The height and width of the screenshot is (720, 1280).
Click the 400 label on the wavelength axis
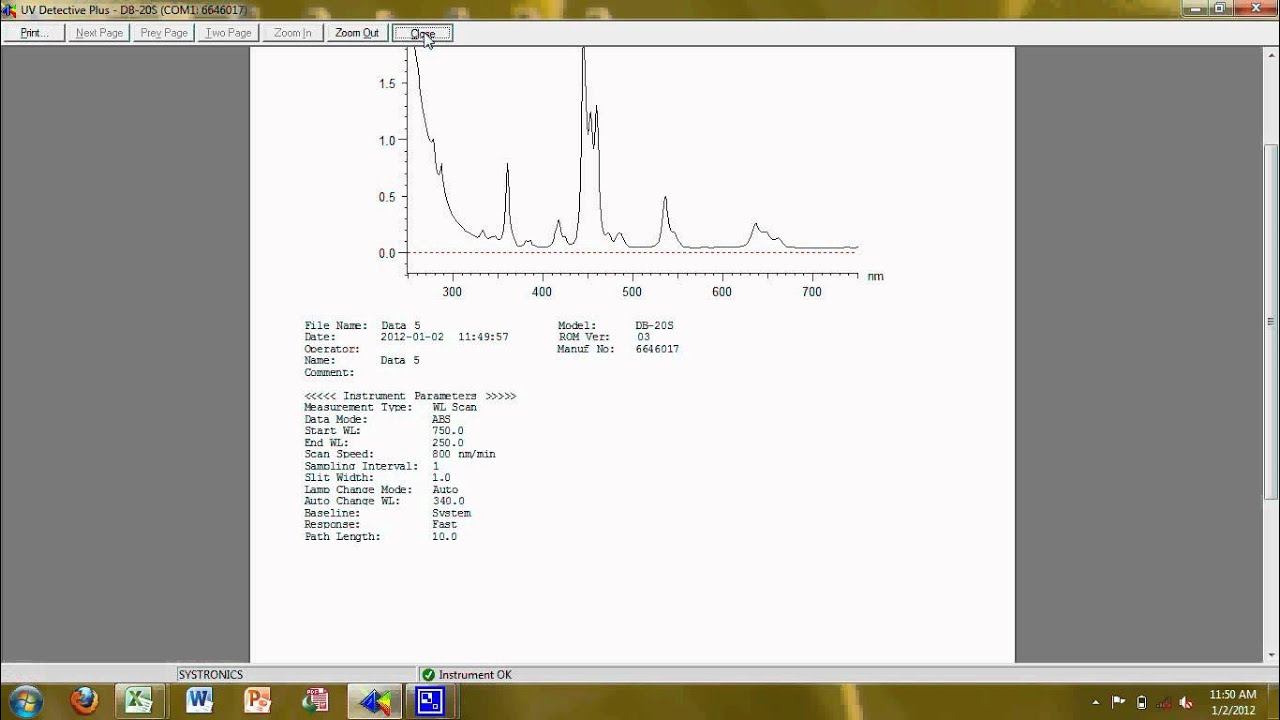[x=542, y=292]
